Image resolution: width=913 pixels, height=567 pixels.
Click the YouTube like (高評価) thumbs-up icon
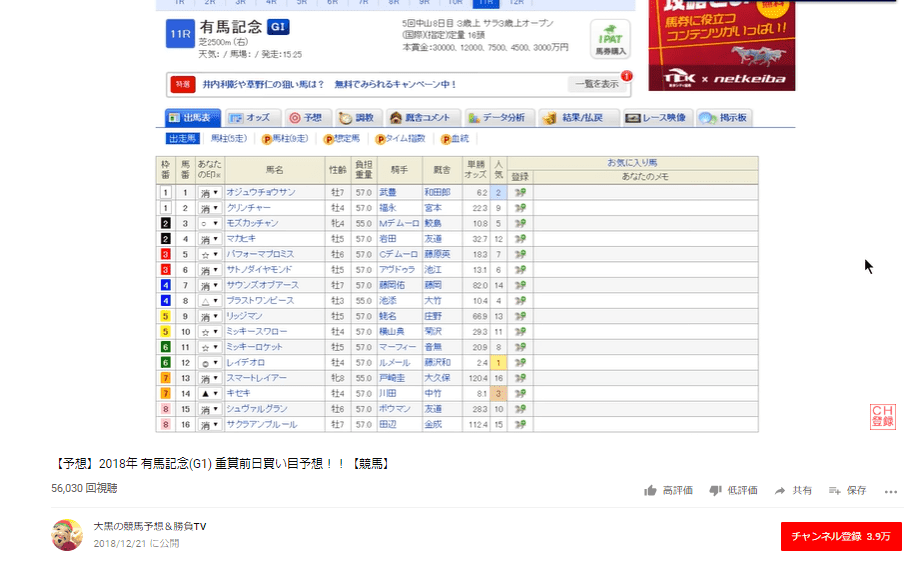[x=651, y=491]
